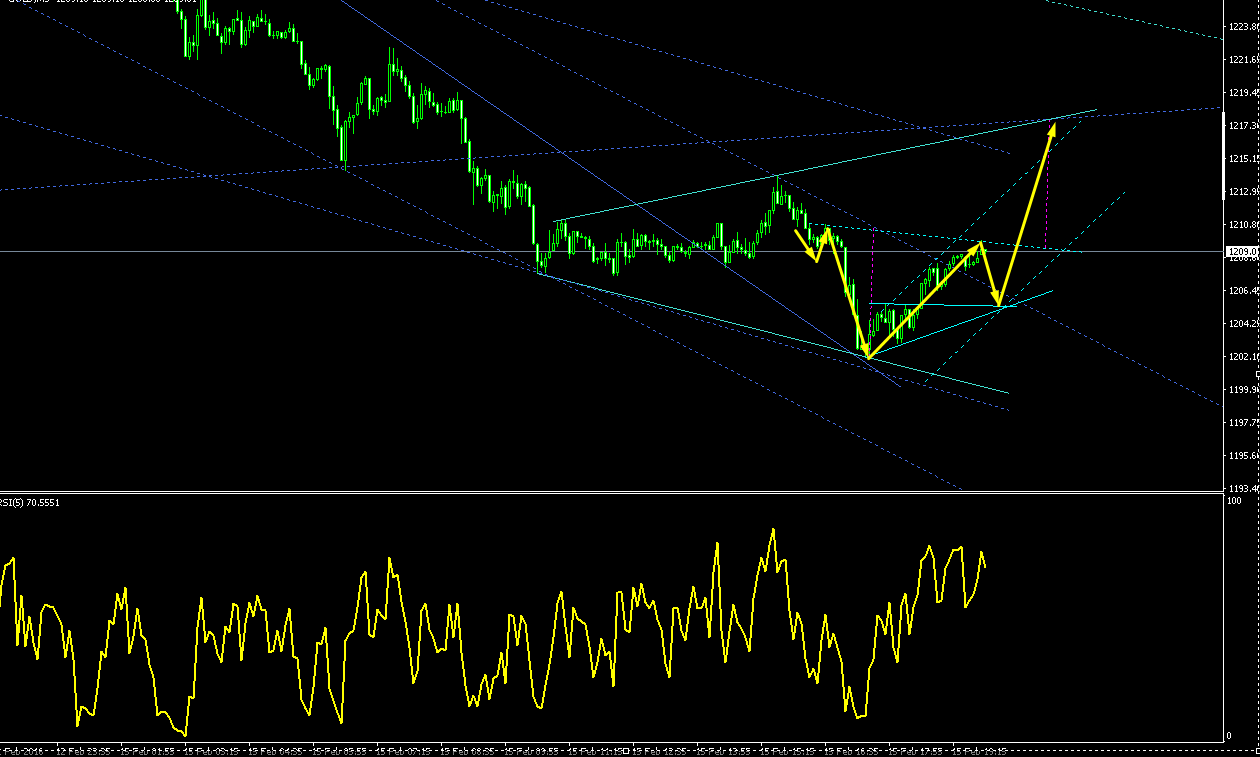Click the 1217.3 price scale label
Screen dimensions: 1260x757
pyautogui.click(x=1243, y=126)
